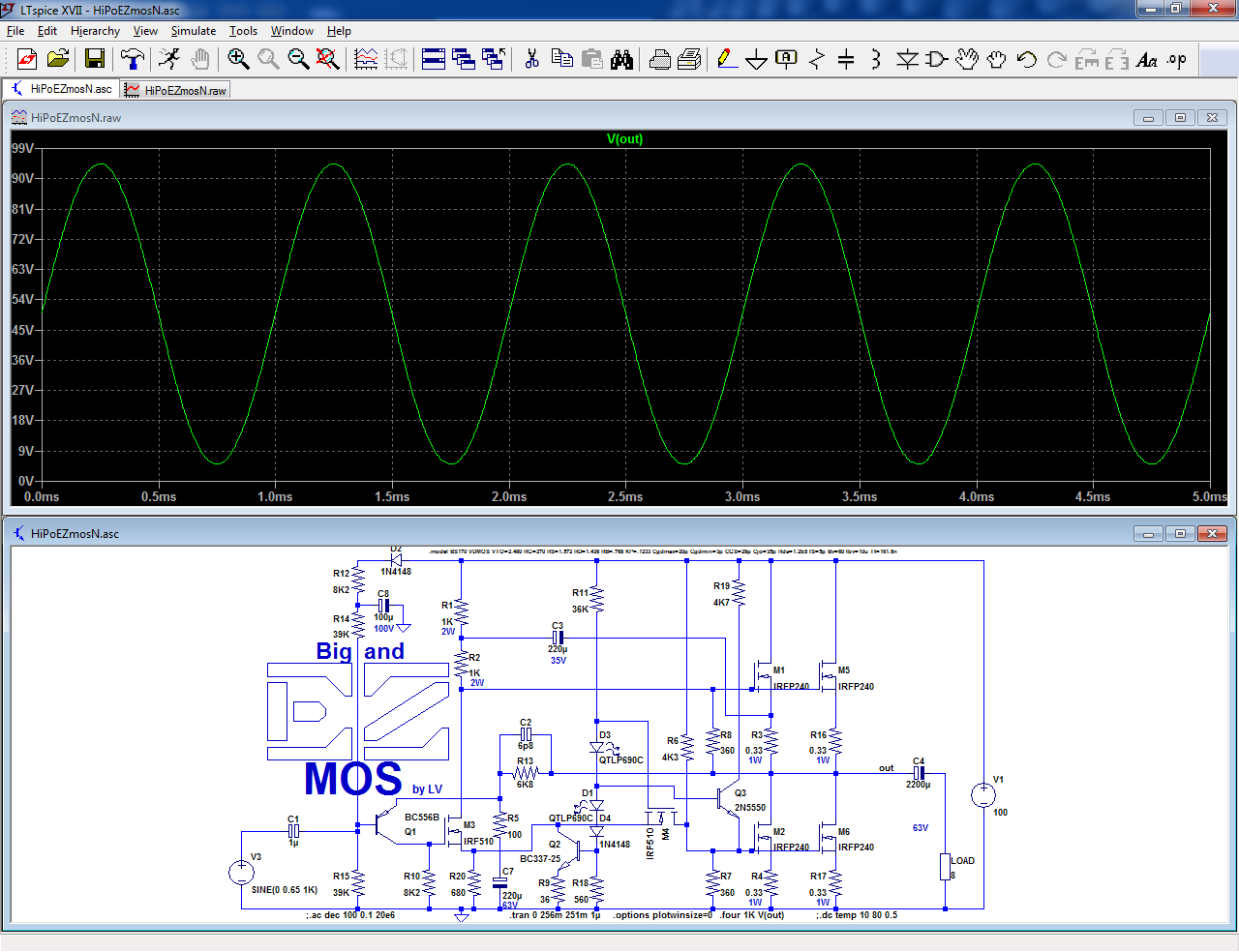Viewport: 1239px width, 952px height.
Task: Click the Zoom out magnifier icon
Action: 298,60
